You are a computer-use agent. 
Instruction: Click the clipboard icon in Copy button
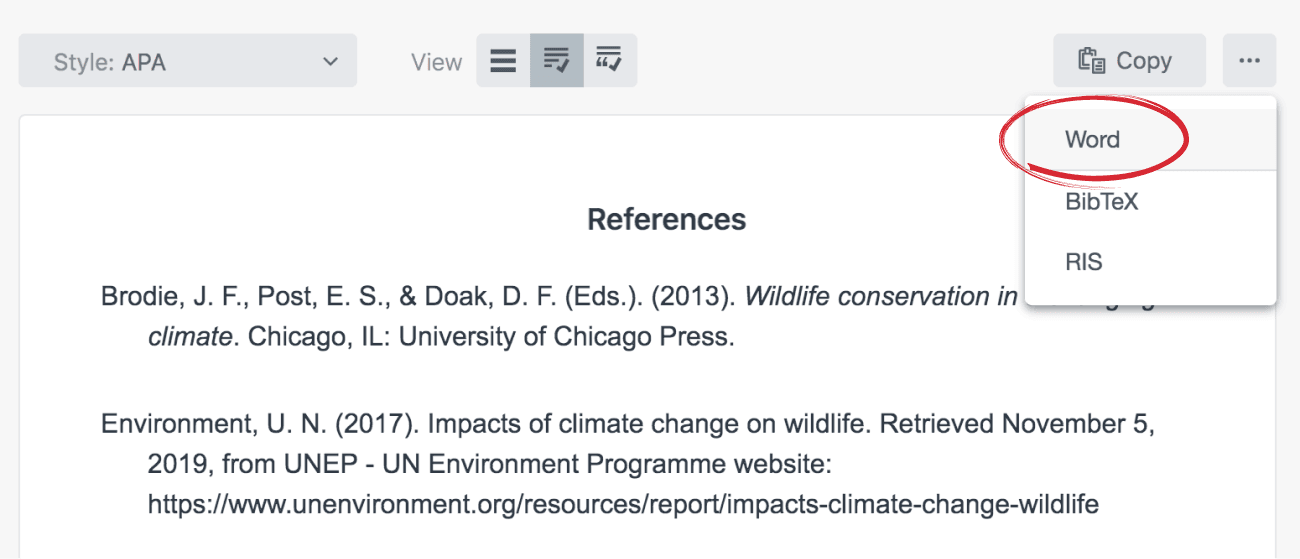[1091, 61]
